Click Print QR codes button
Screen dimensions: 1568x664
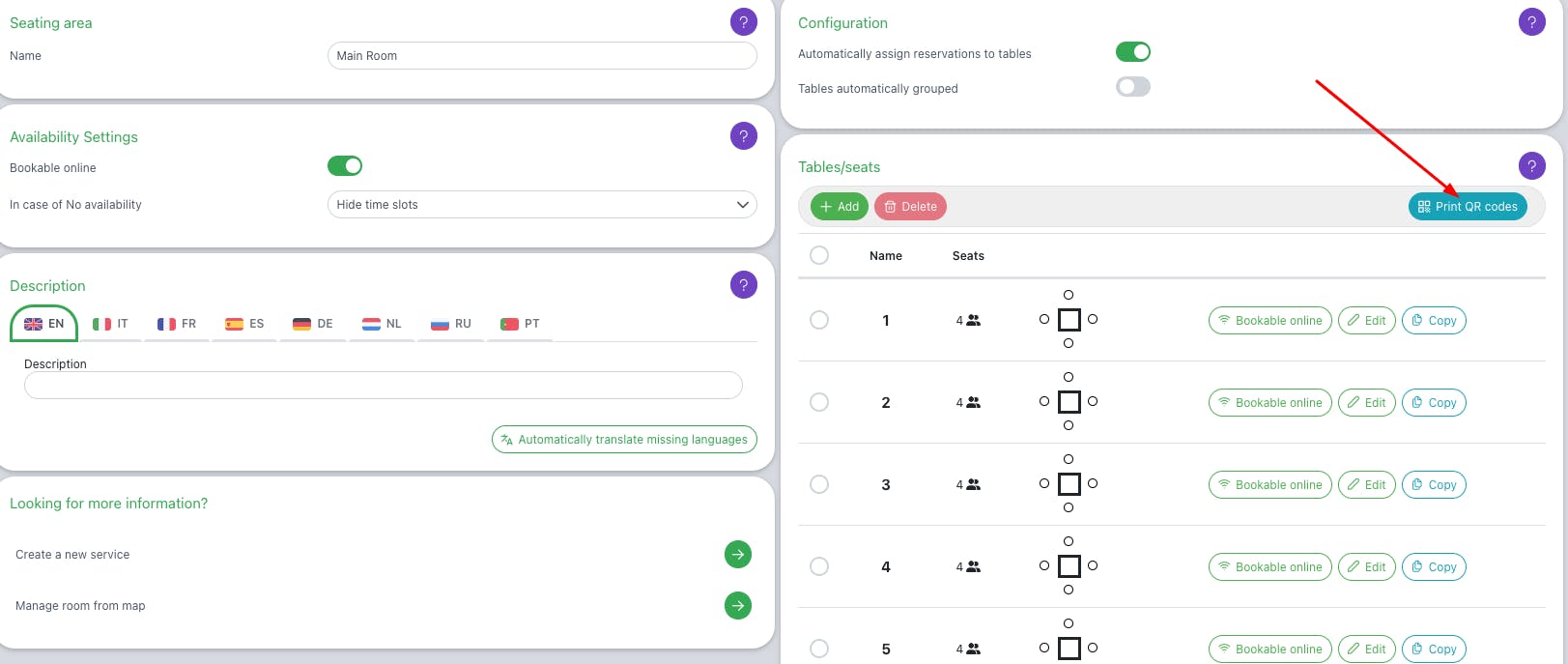click(1468, 207)
